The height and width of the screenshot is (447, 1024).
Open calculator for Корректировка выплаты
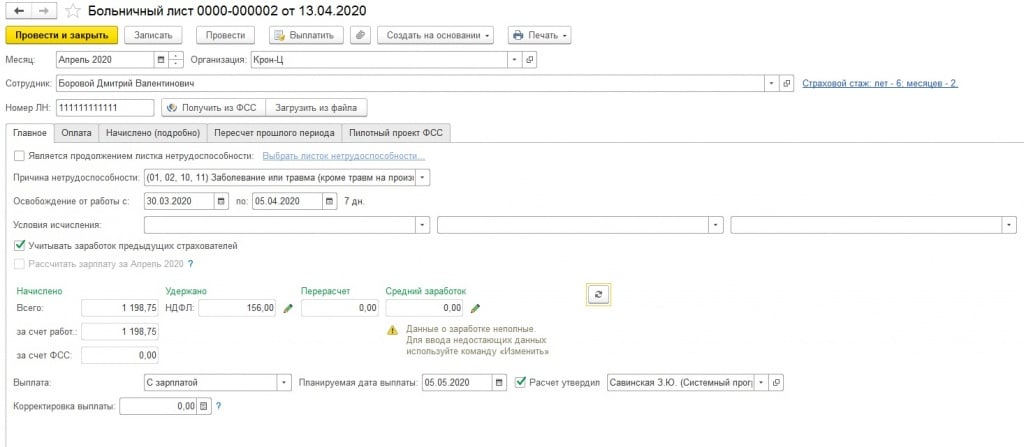click(203, 406)
